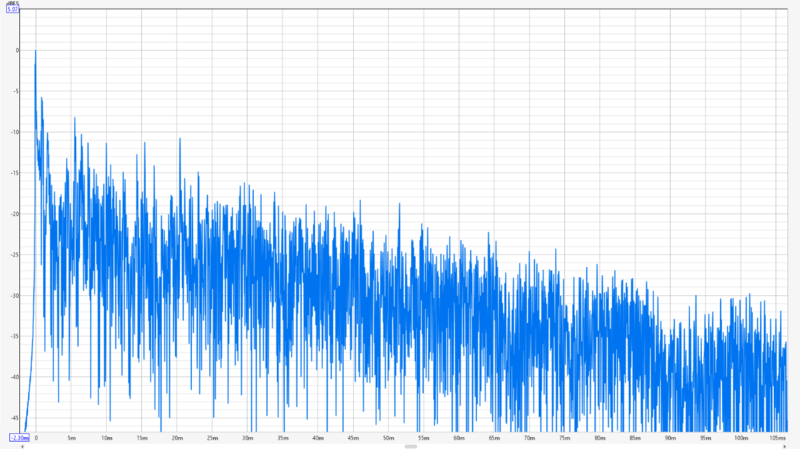This screenshot has height=449, width=800.
Task: Click the horizontal scrollbar left arrow
Action: coord(22,446)
